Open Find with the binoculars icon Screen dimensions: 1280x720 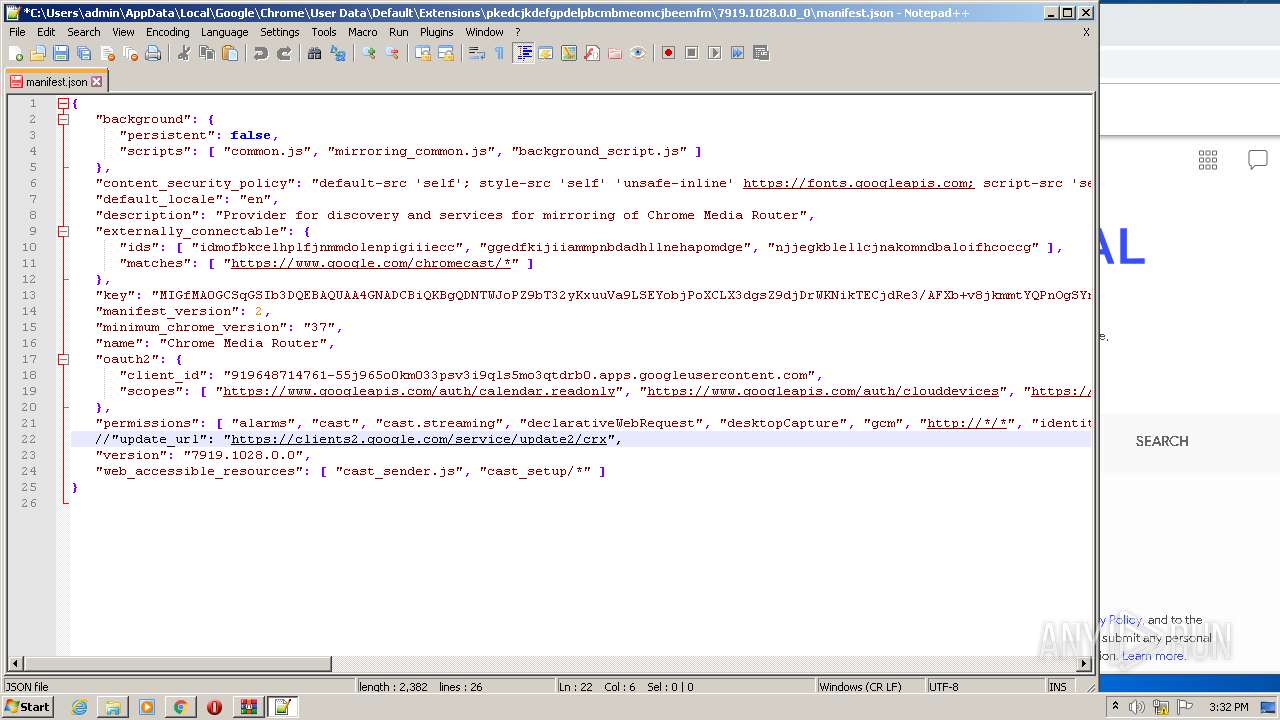click(315, 53)
